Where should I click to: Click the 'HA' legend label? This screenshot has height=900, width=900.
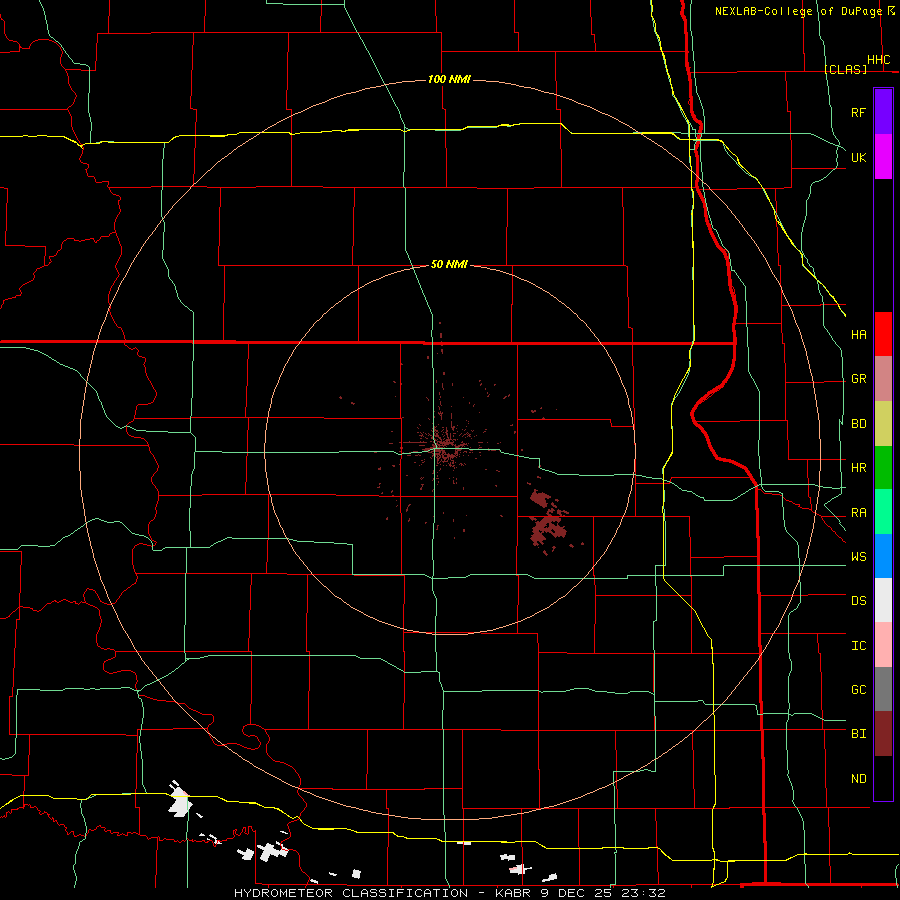pos(859,335)
